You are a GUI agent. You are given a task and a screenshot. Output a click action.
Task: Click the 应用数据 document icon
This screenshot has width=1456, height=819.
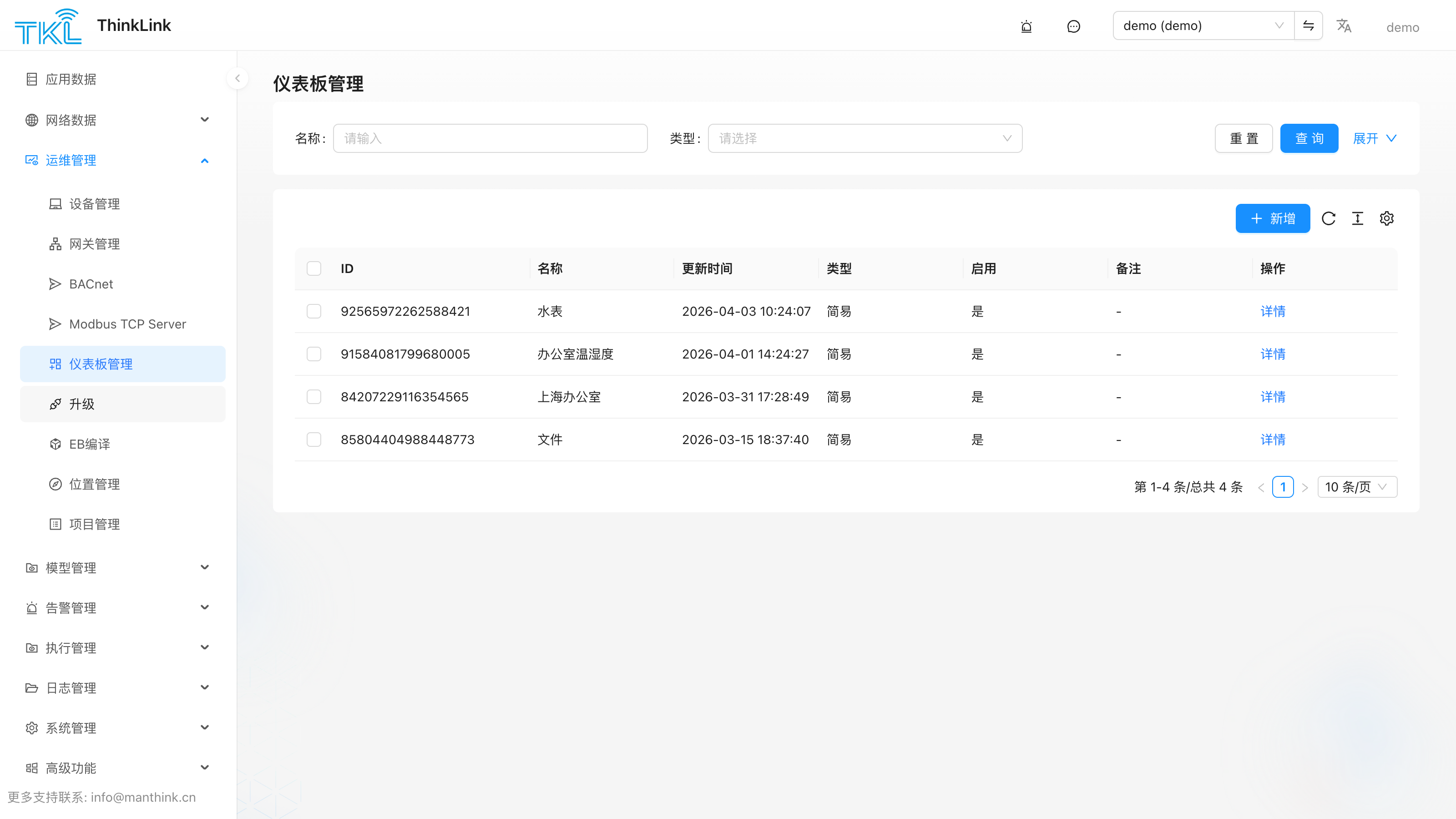(x=32, y=79)
